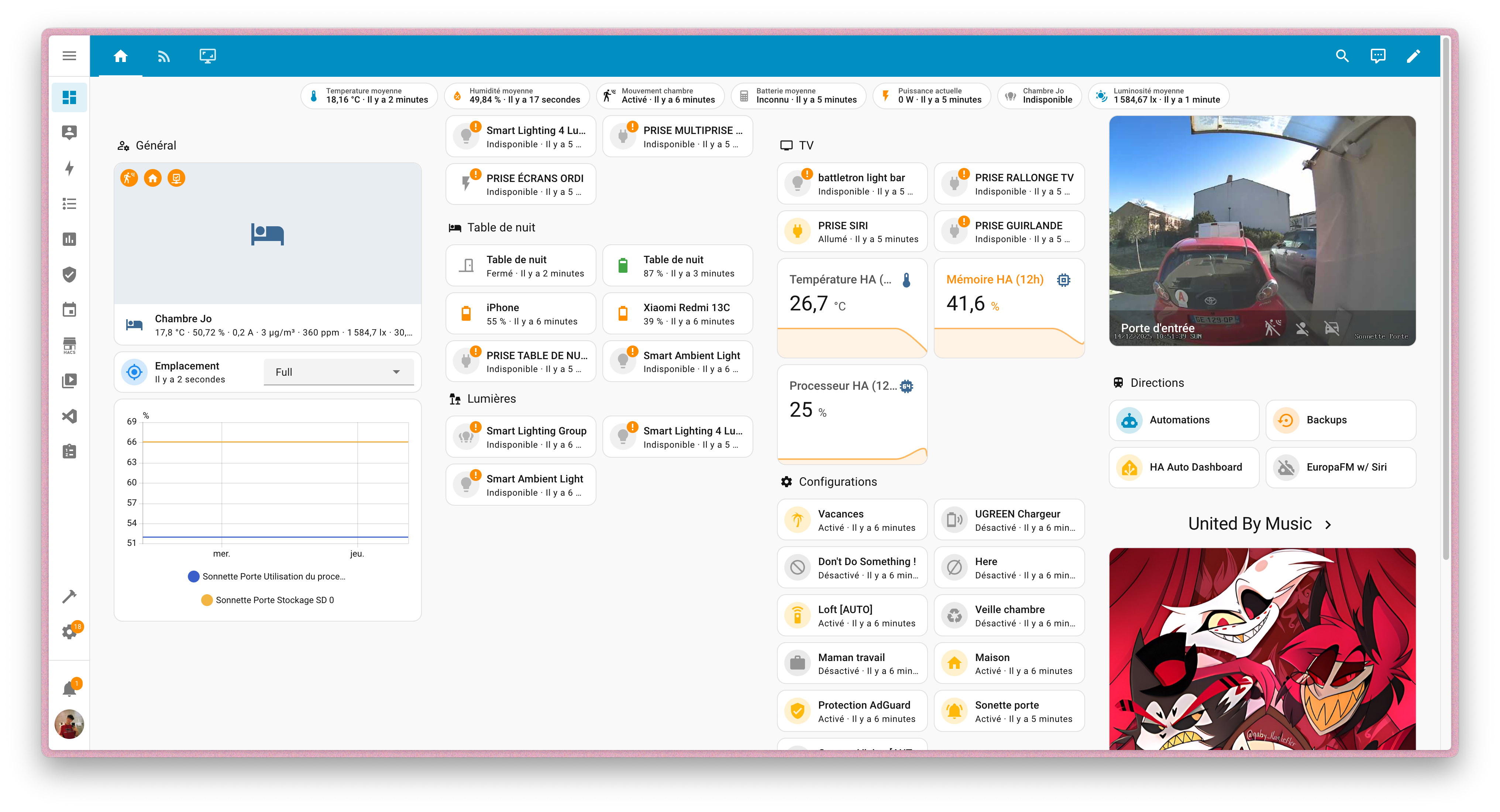Open user profile avatar

(x=69, y=724)
